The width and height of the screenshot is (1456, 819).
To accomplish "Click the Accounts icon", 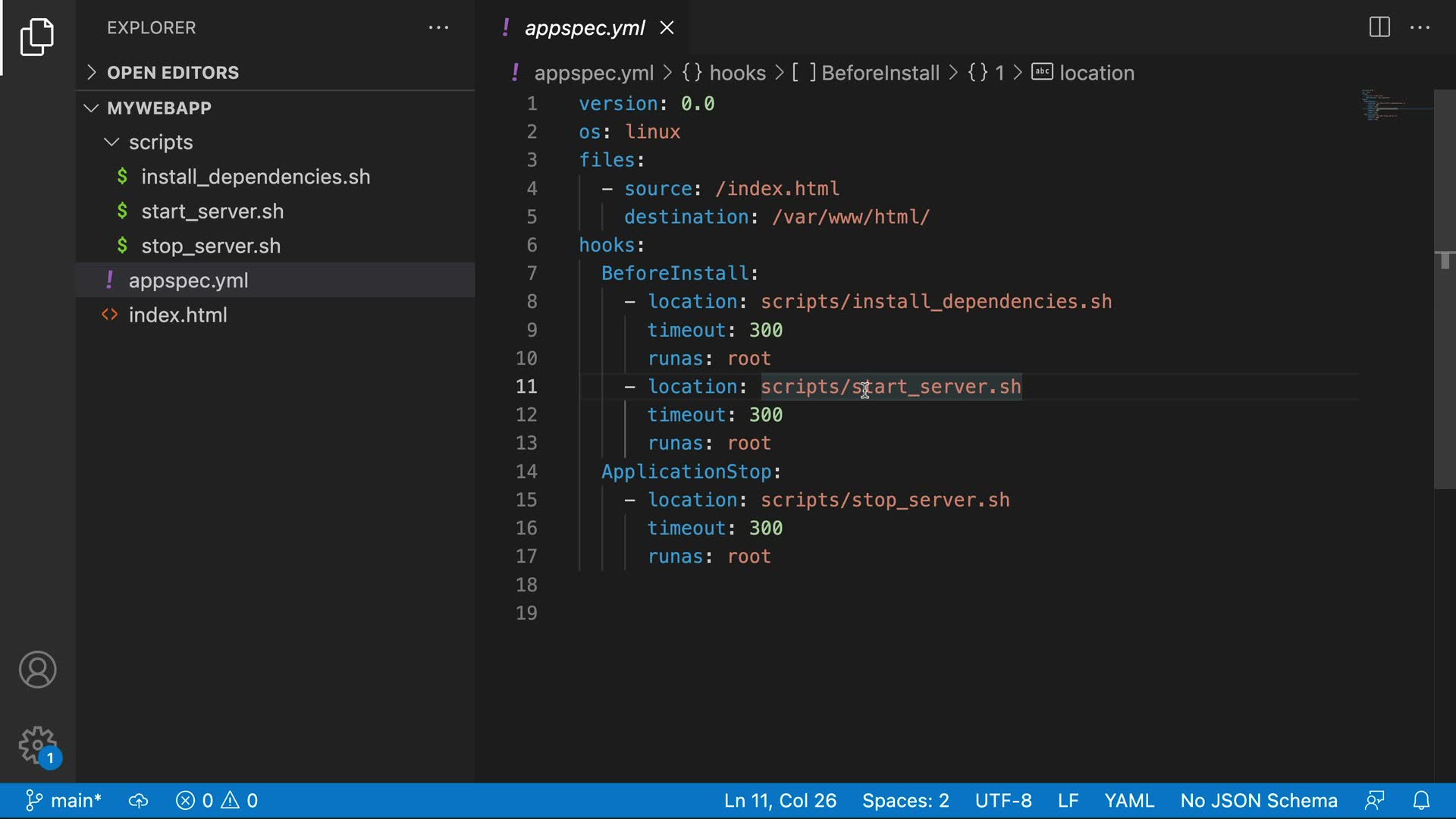I will (37, 670).
